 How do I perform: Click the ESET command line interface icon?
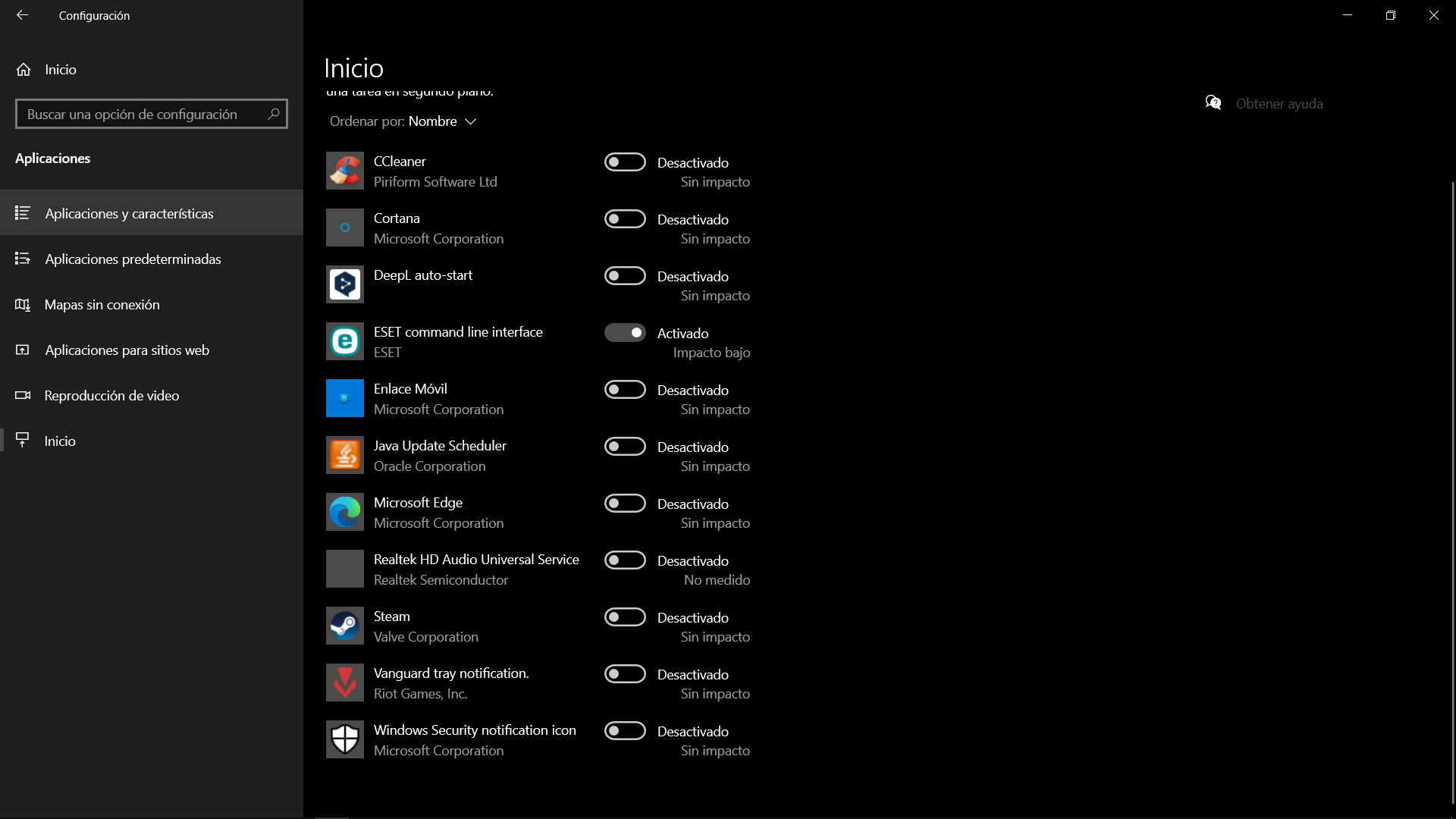click(345, 341)
